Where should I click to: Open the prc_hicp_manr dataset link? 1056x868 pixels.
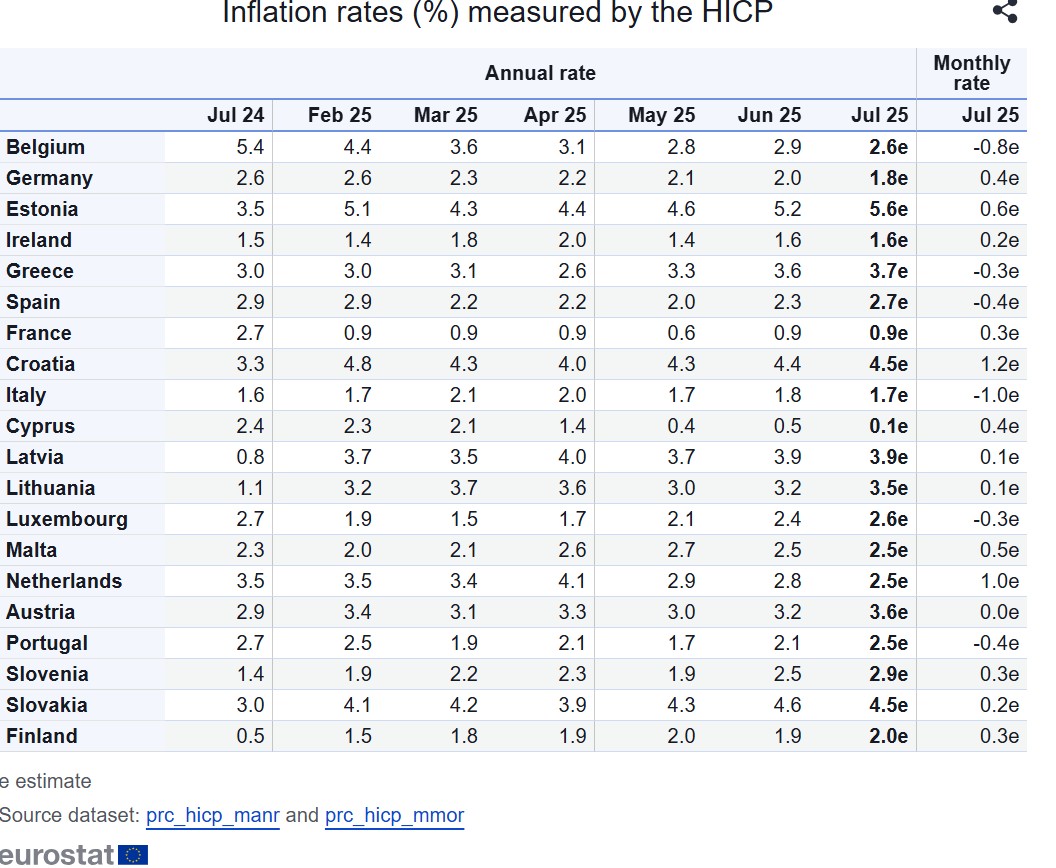click(213, 815)
